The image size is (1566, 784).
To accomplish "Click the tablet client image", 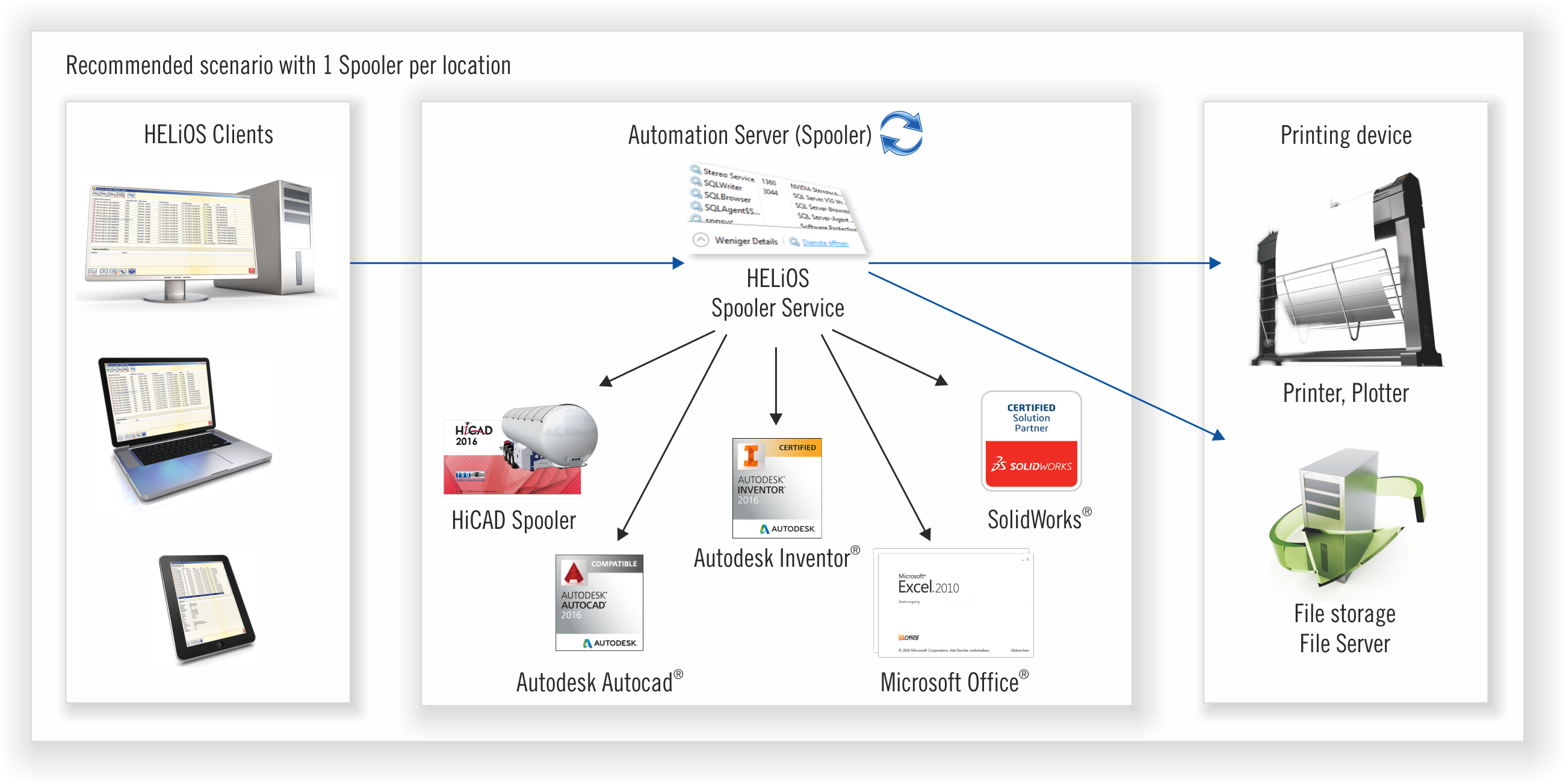I will pos(206,608).
